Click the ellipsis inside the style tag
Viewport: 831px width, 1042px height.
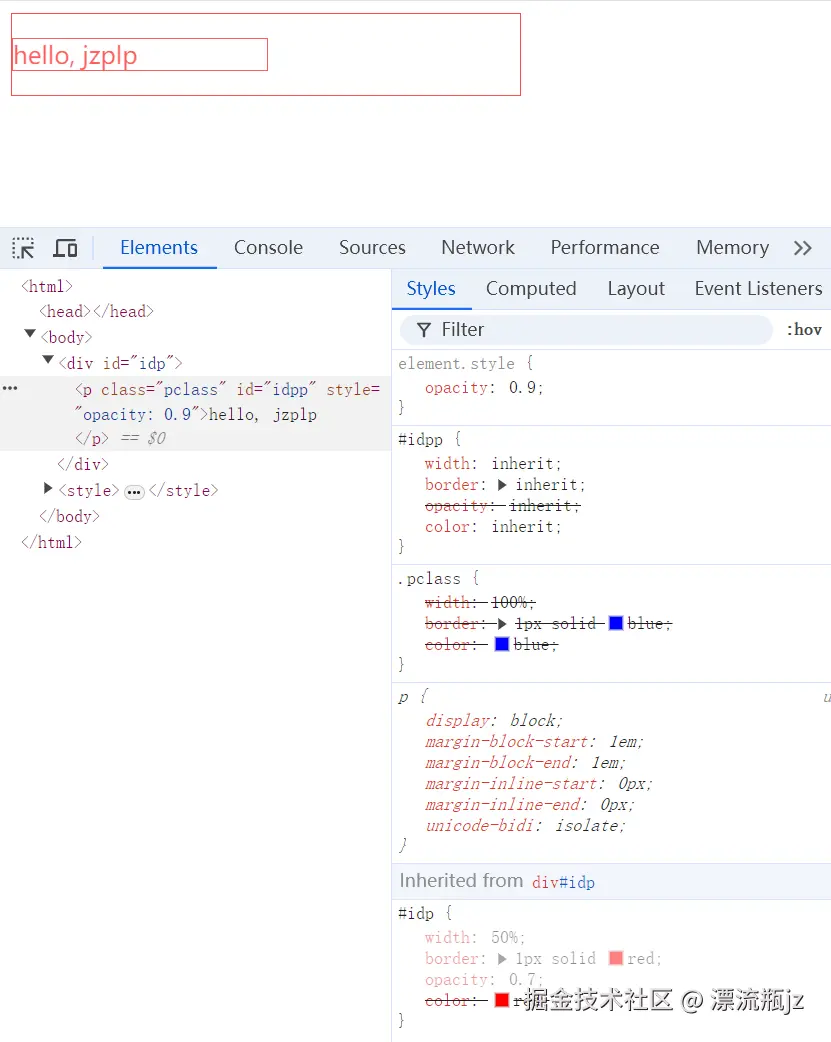coord(134,490)
